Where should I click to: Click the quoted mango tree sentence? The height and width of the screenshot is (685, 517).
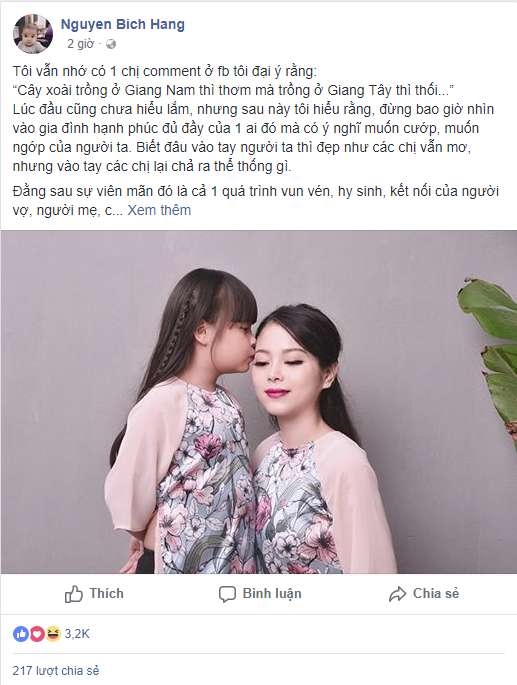click(x=233, y=90)
